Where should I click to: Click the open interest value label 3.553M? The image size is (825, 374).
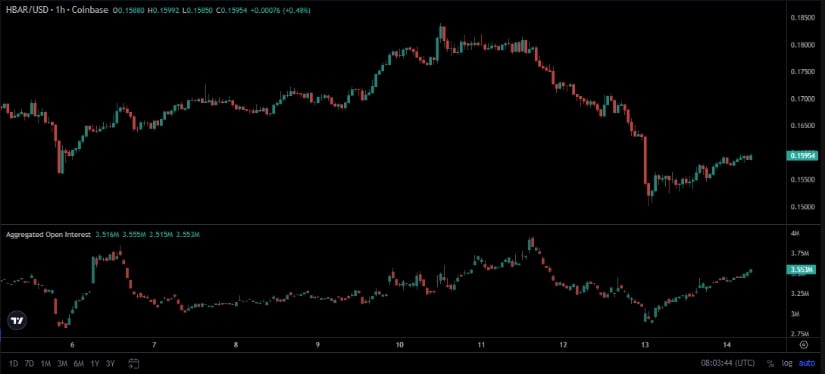[x=801, y=270]
